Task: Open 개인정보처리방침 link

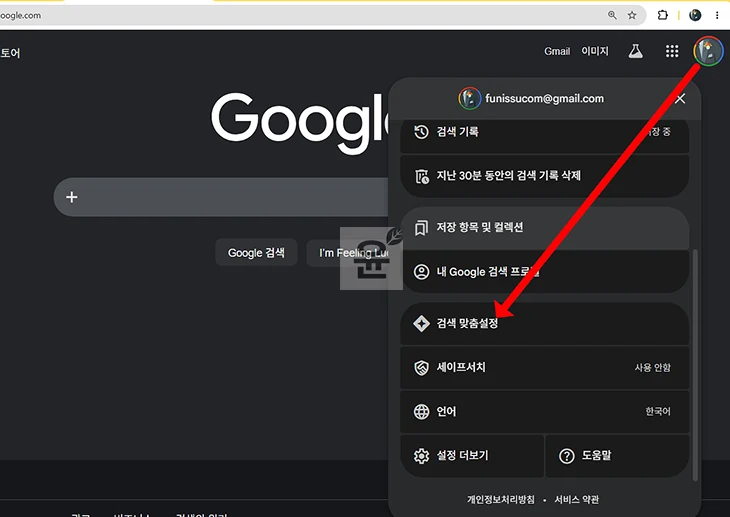Action: coord(501,500)
